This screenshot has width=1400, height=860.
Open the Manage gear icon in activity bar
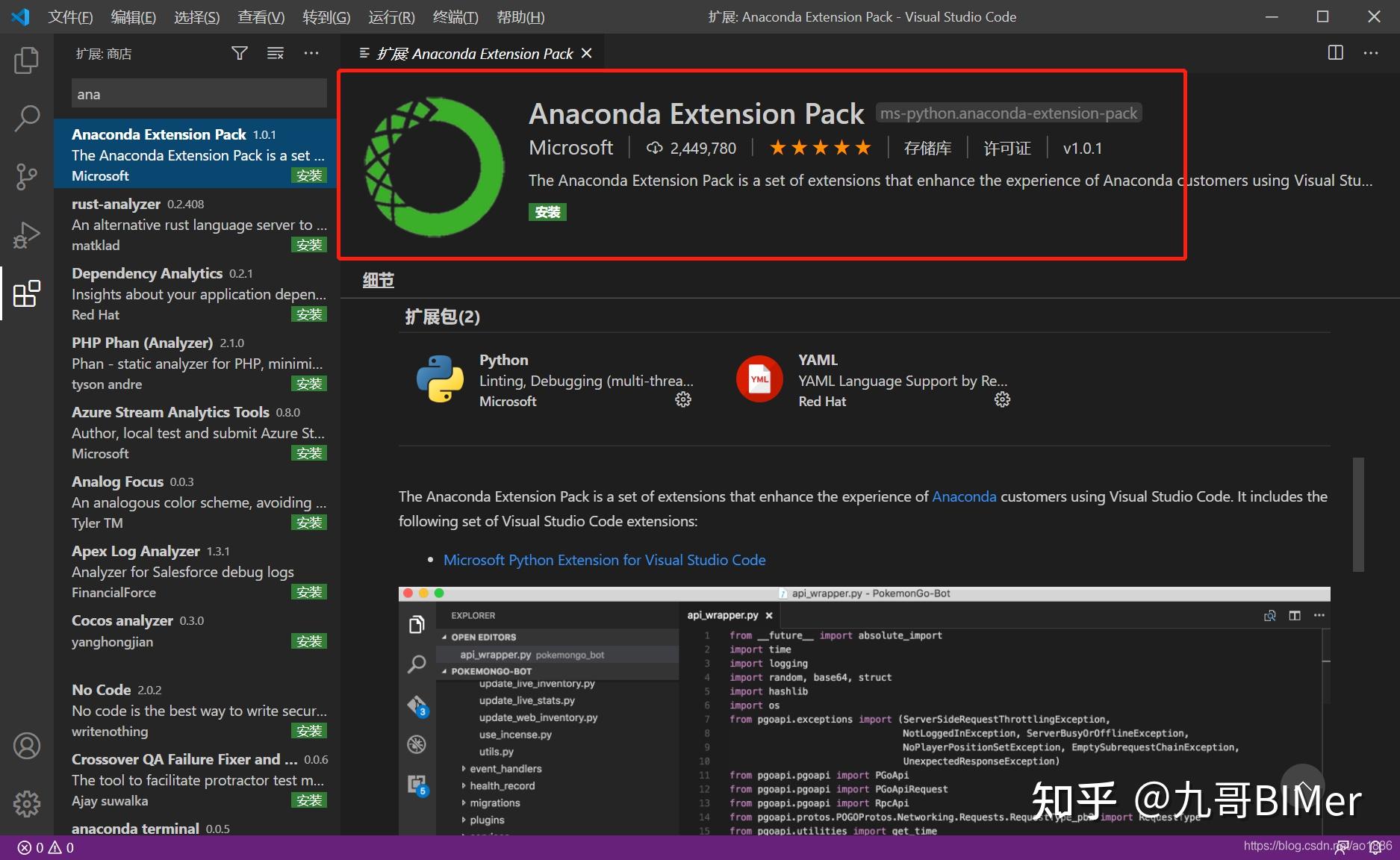(x=26, y=803)
